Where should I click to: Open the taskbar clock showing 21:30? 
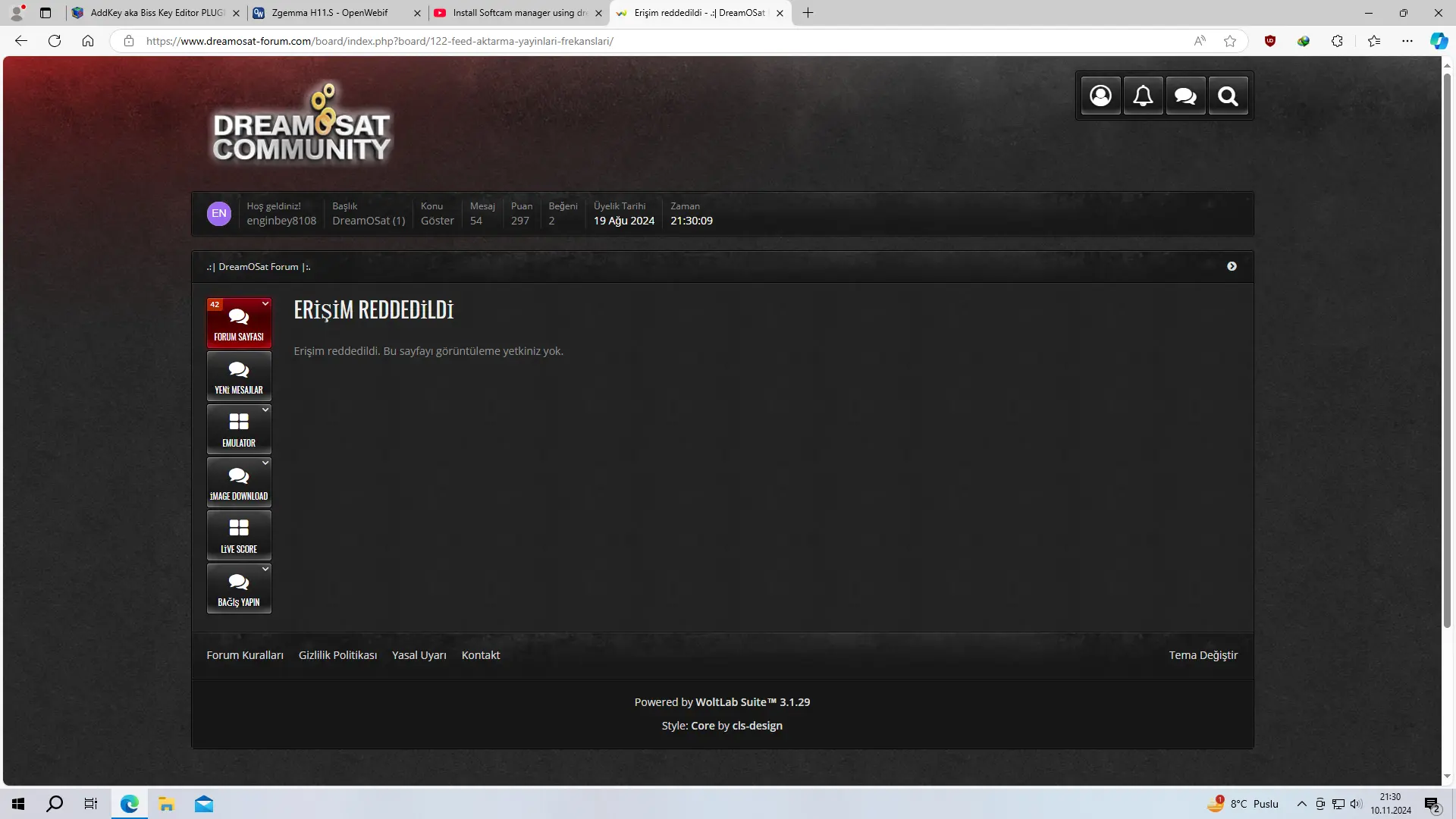1391,804
